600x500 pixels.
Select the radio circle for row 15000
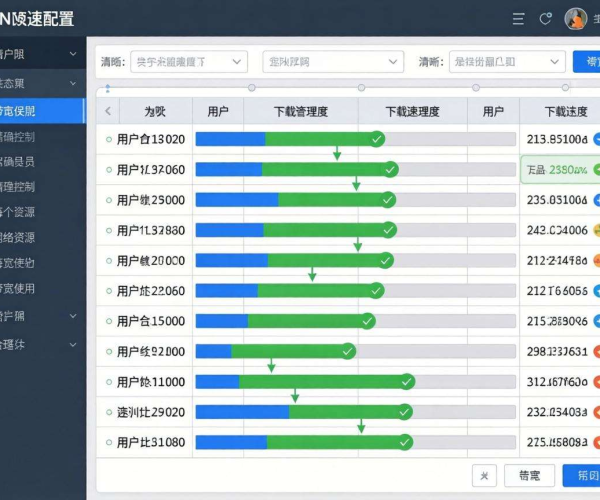pos(109,321)
